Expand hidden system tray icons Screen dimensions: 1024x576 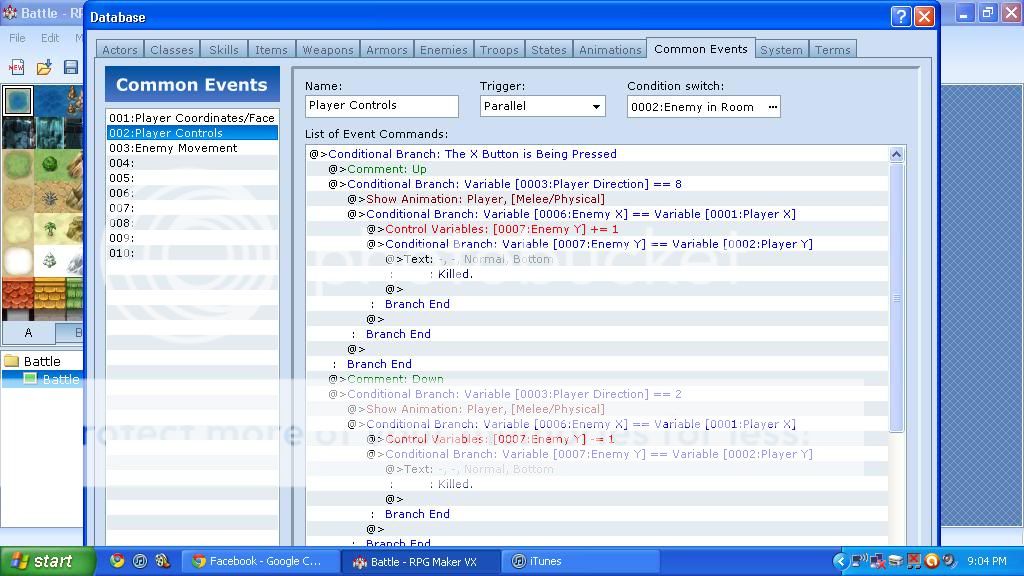[x=840, y=561]
